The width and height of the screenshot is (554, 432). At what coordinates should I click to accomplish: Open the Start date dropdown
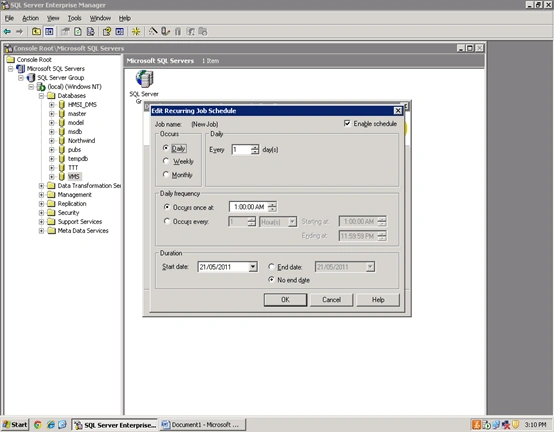pyautogui.click(x=253, y=267)
